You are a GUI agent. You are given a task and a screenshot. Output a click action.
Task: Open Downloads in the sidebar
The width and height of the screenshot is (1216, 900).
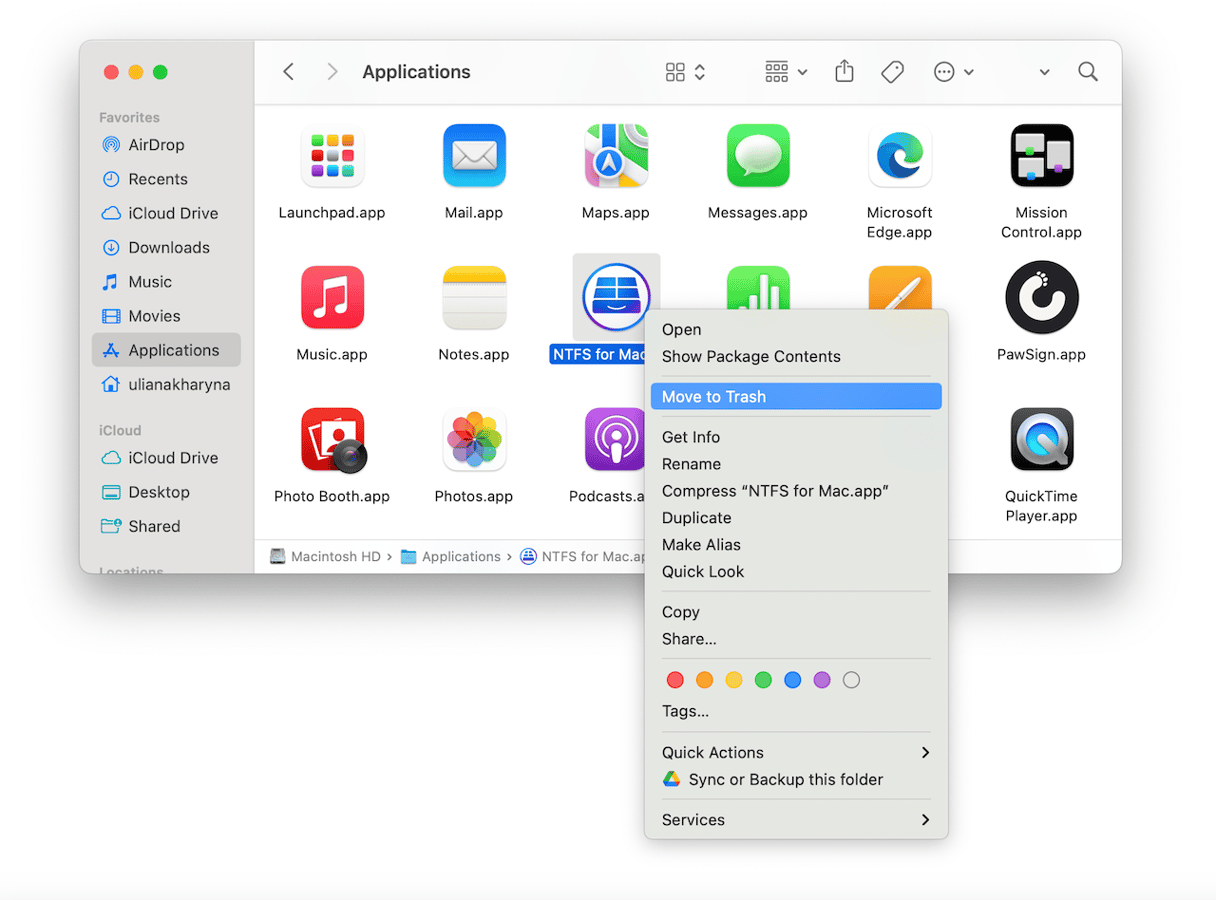point(168,248)
